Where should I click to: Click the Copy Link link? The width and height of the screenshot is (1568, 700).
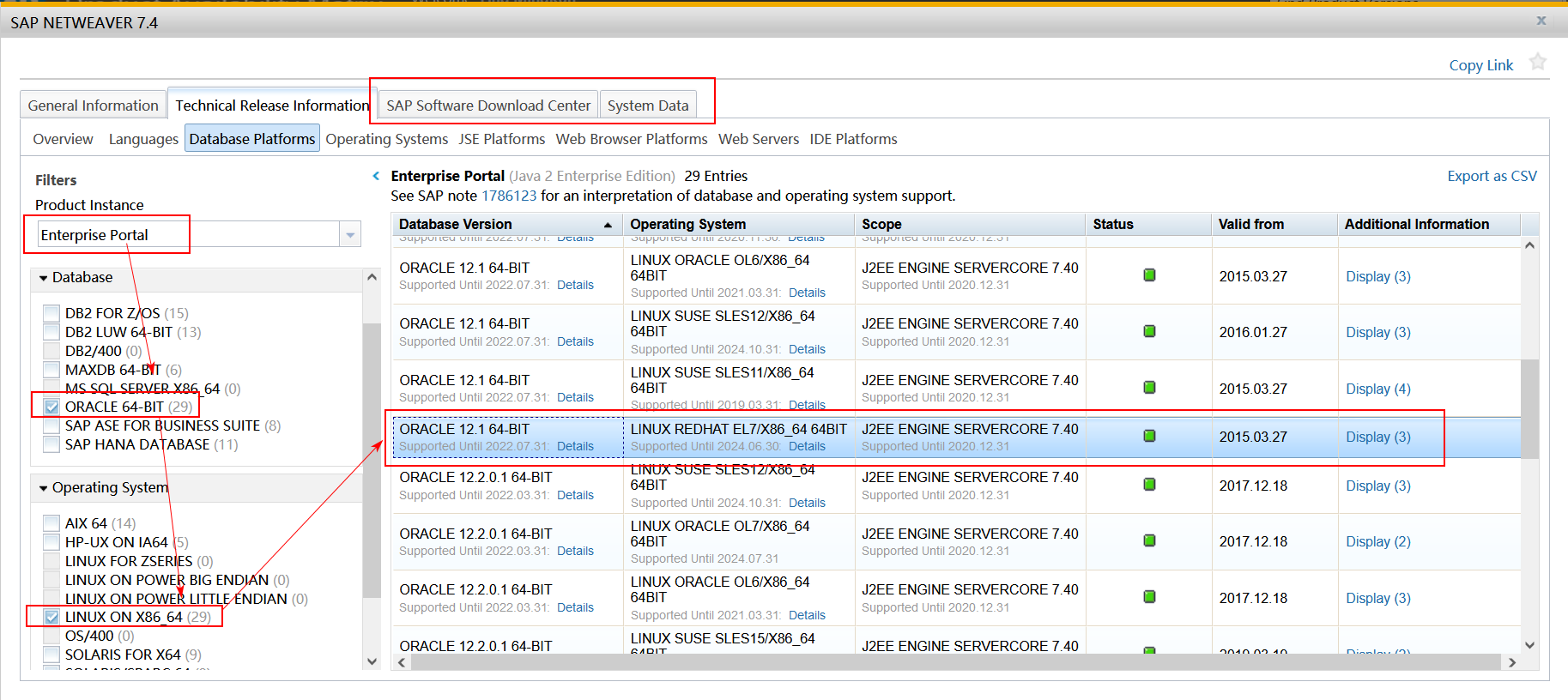[x=1480, y=65]
